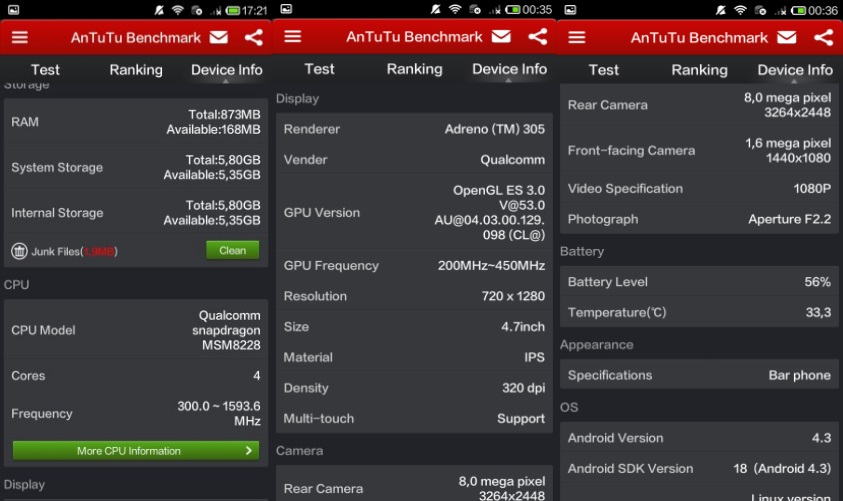Viewport: 843px width, 501px height.
Task: Click the green Clean button
Action: (232, 250)
